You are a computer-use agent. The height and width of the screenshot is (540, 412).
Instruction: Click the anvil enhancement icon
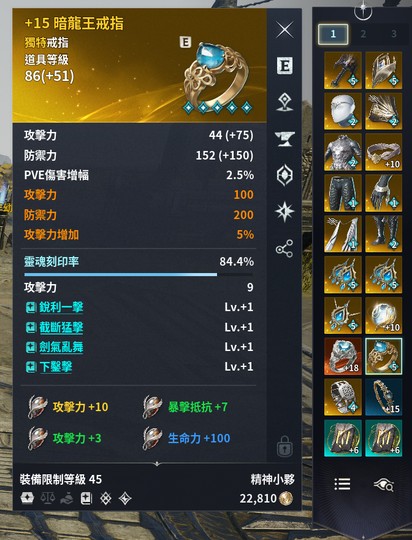(285, 139)
